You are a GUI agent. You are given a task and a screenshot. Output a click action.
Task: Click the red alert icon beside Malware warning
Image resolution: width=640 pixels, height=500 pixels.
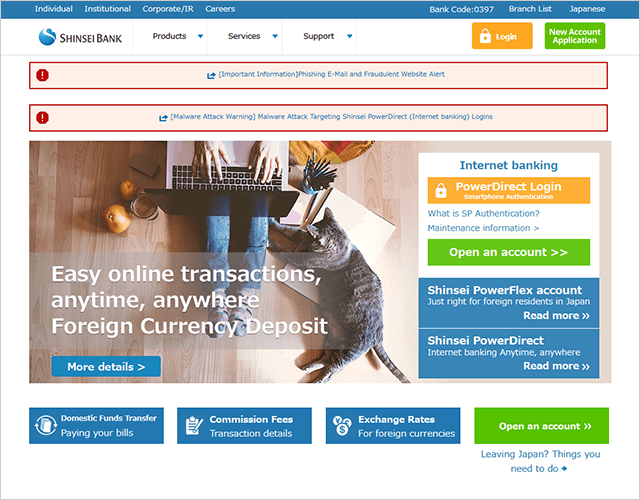pyautogui.click(x=42, y=117)
